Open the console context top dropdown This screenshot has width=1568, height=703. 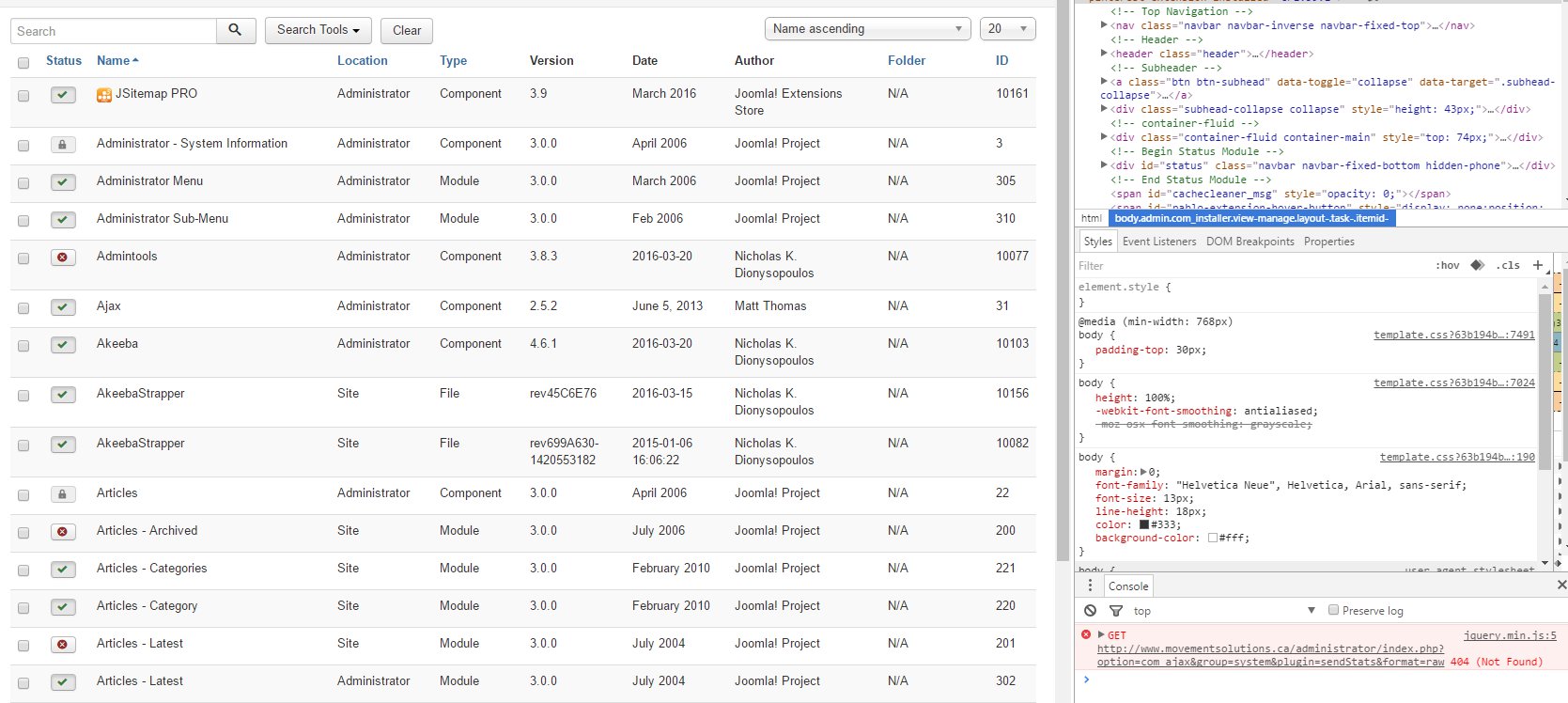(1224, 611)
